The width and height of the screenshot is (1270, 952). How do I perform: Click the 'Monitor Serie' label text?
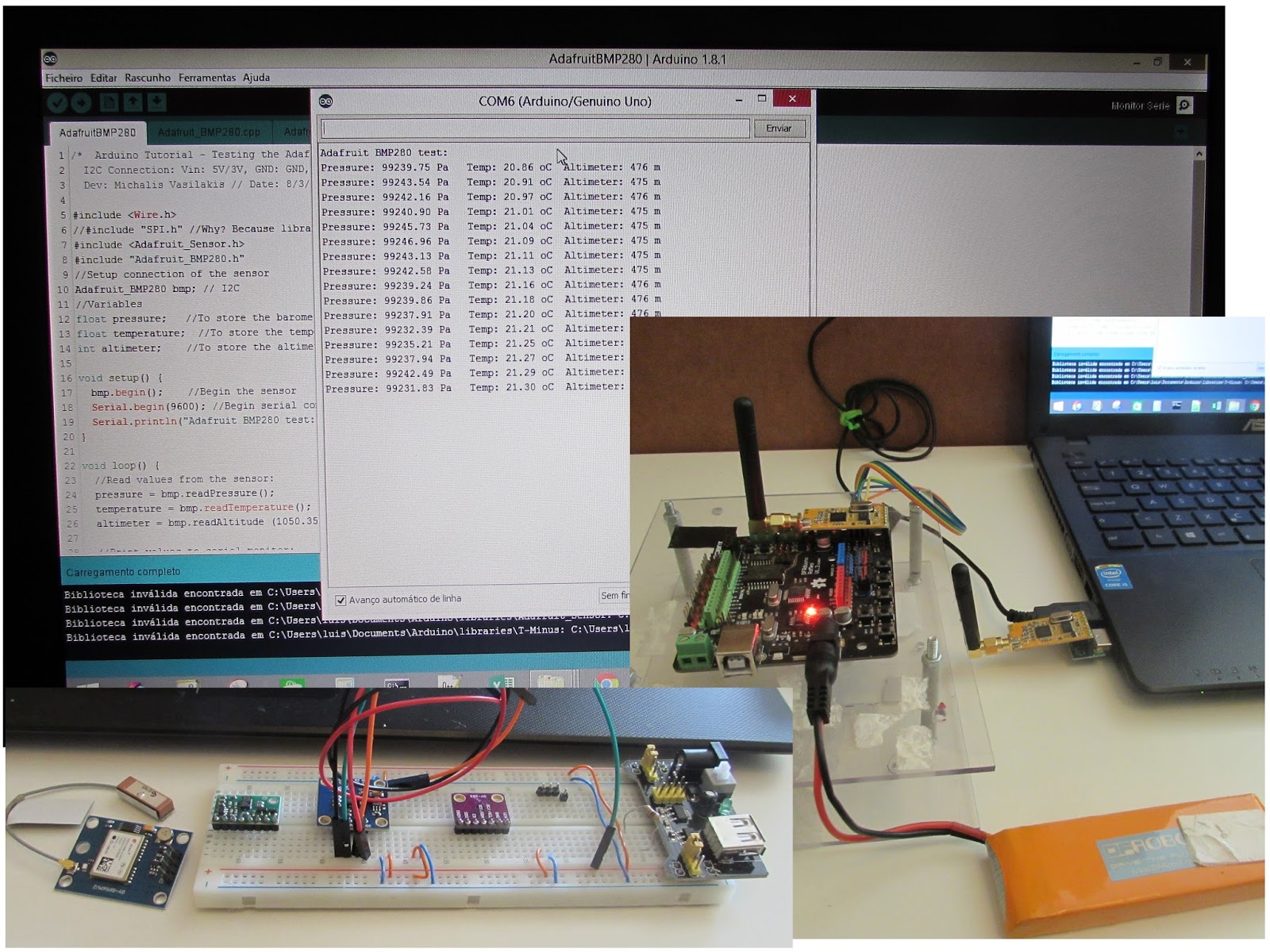click(x=1140, y=106)
